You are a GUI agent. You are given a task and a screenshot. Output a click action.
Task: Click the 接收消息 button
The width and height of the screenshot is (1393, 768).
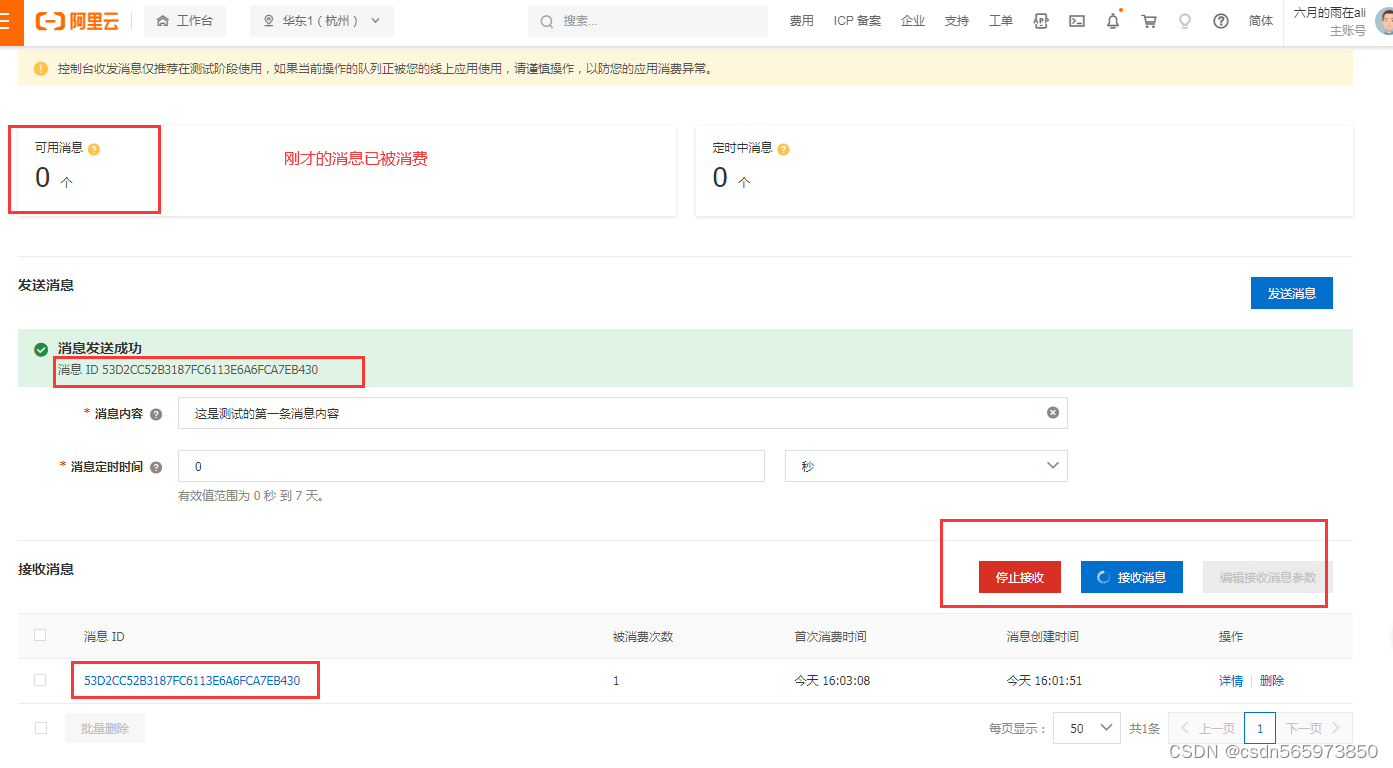tap(1132, 577)
